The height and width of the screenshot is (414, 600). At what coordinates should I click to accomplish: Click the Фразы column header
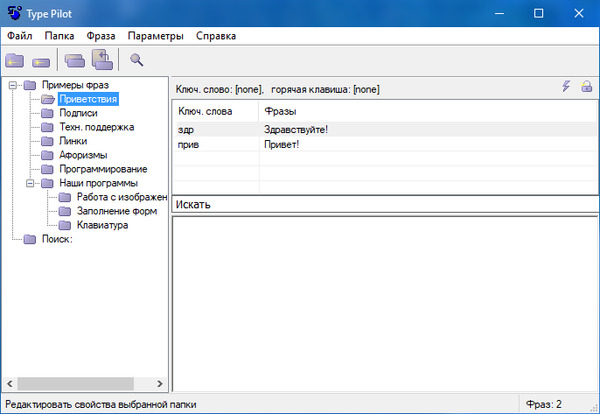pyautogui.click(x=280, y=110)
